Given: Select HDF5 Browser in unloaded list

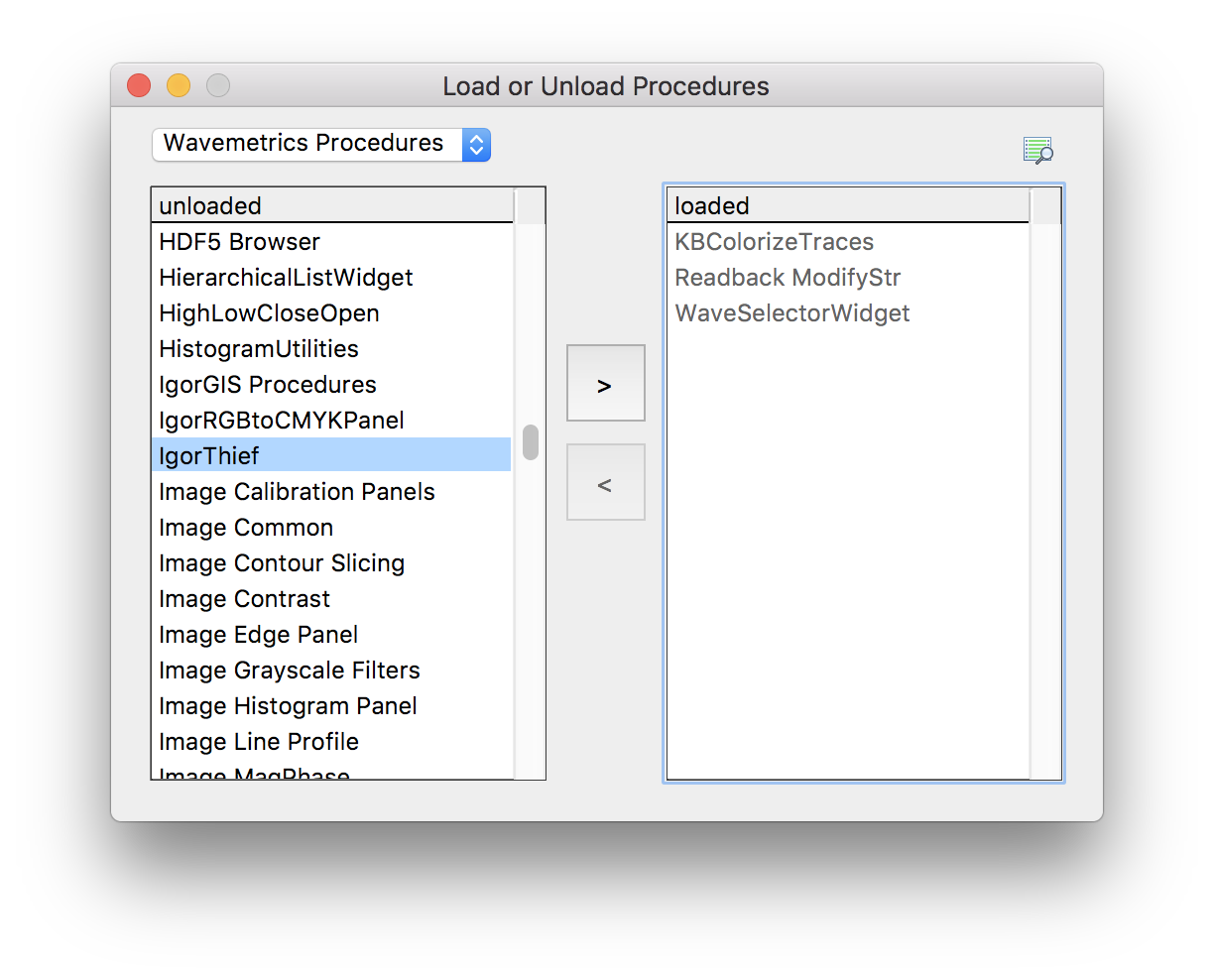Looking at the screenshot, I should 332,242.
